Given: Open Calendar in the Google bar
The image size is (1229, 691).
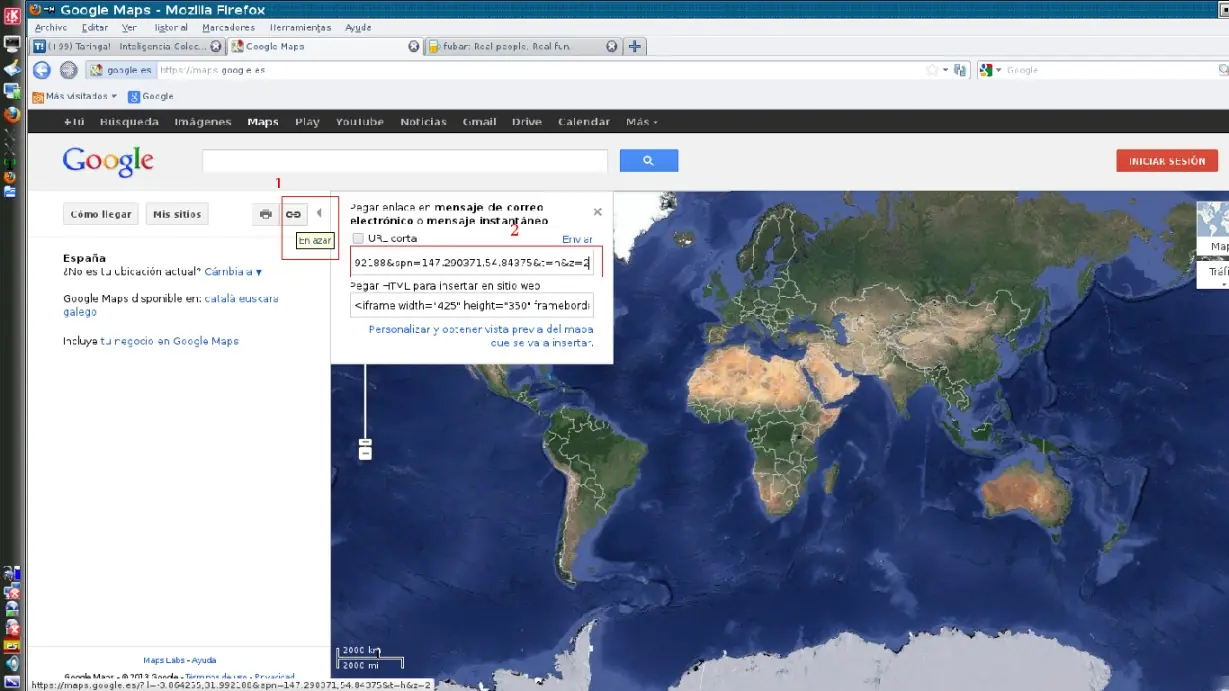Looking at the screenshot, I should [x=584, y=122].
